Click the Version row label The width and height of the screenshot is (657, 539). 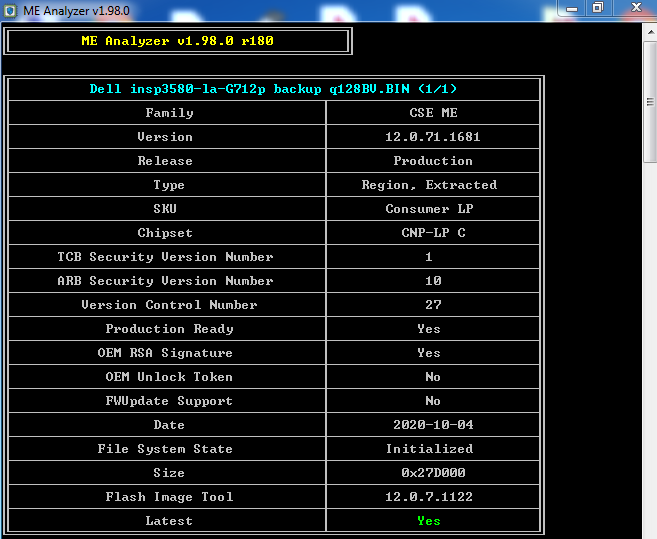coord(165,137)
